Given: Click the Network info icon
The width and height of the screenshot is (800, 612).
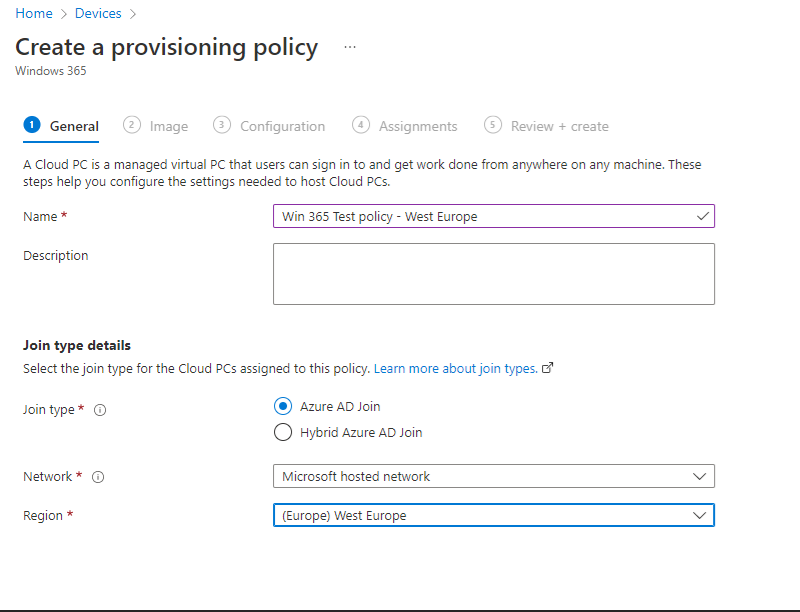Looking at the screenshot, I should tap(98, 477).
